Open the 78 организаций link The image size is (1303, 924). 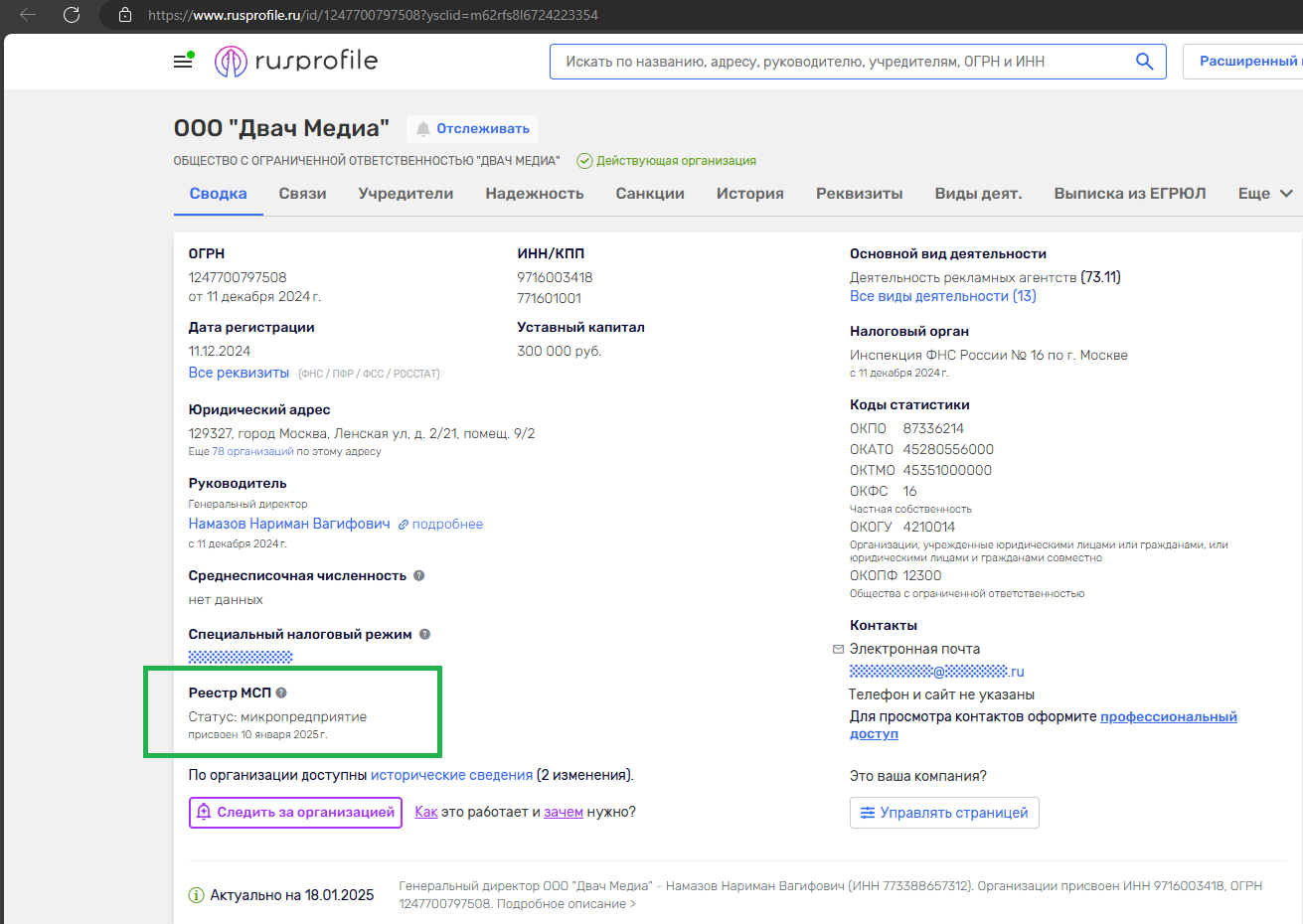(252, 451)
